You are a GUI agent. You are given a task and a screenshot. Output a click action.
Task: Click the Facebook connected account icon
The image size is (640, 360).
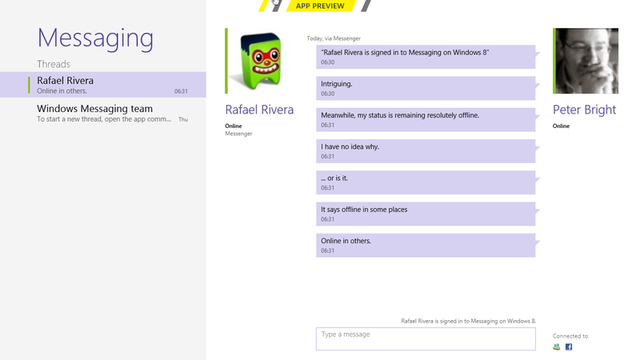(x=569, y=347)
